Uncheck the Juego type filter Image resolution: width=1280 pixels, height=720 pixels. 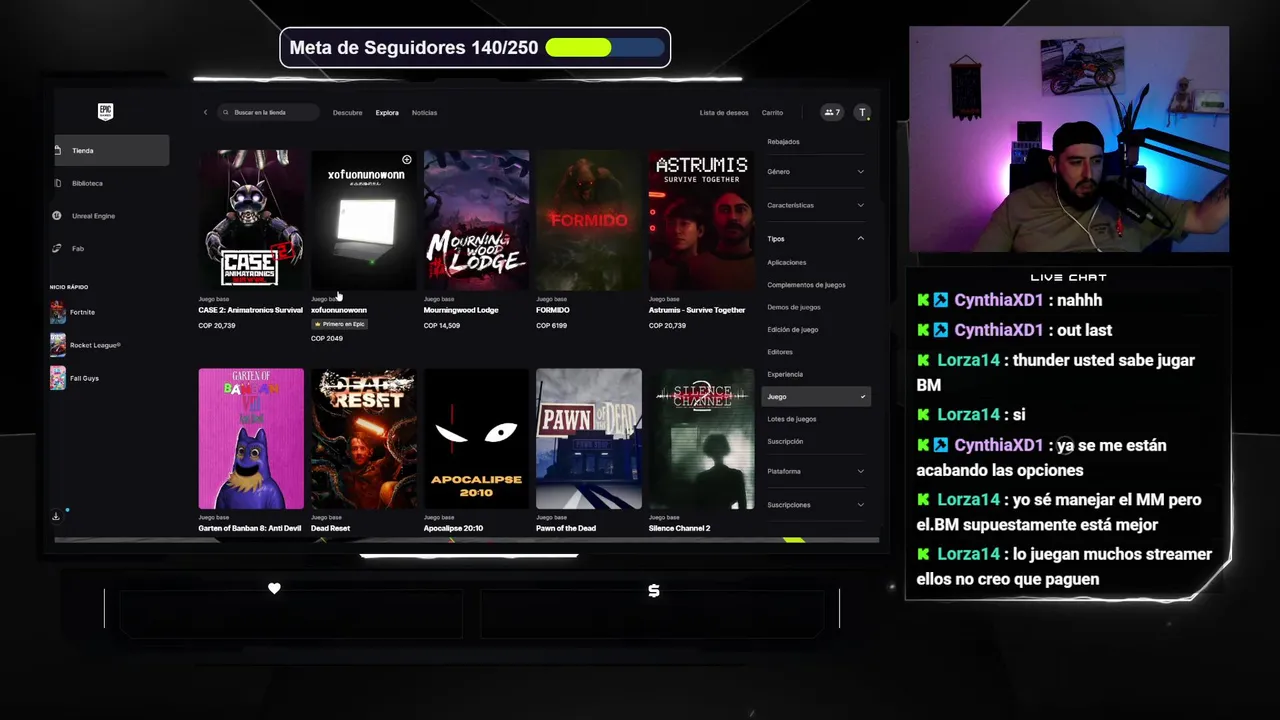point(816,397)
